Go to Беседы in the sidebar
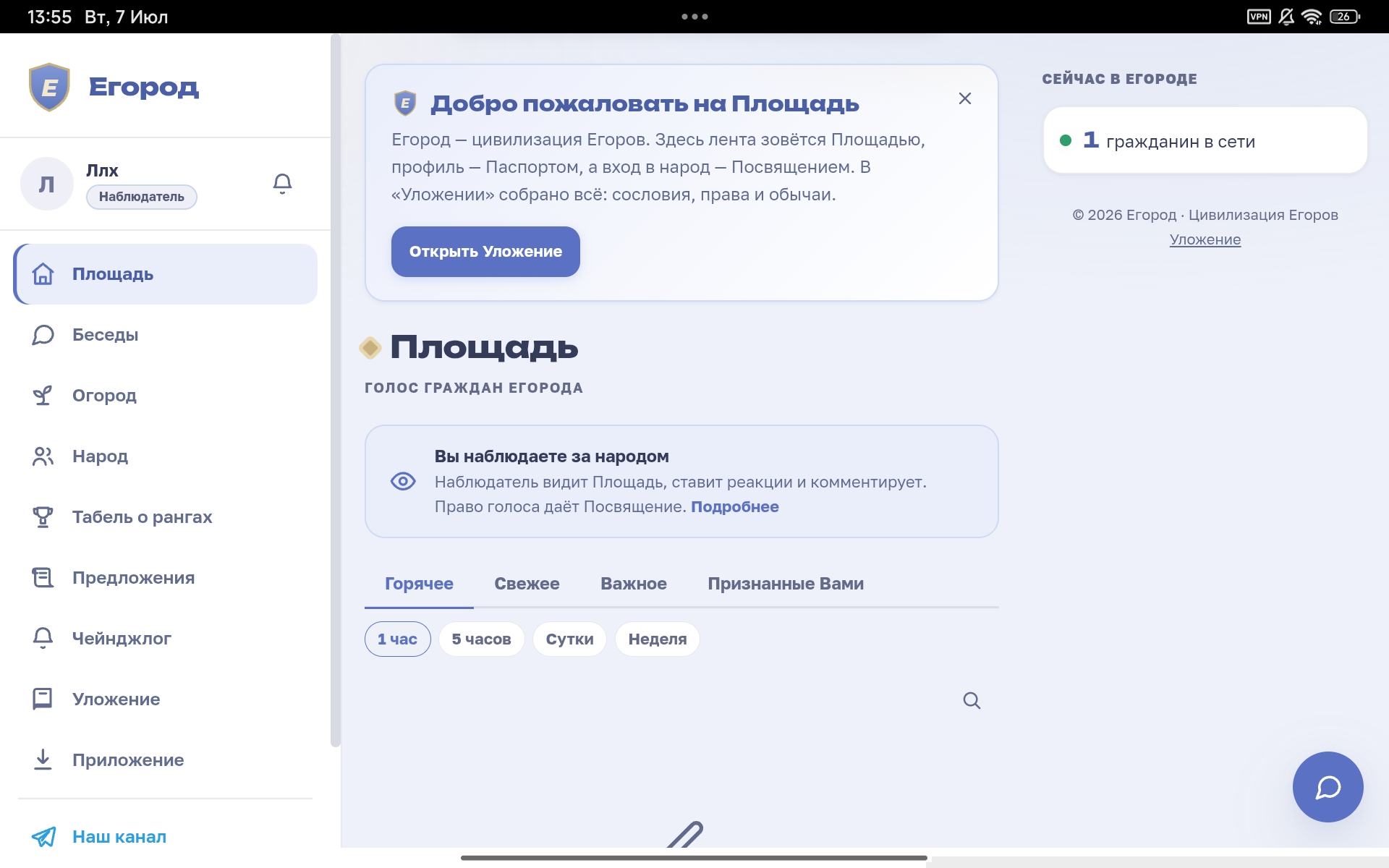This screenshot has height=868, width=1389. (x=166, y=335)
